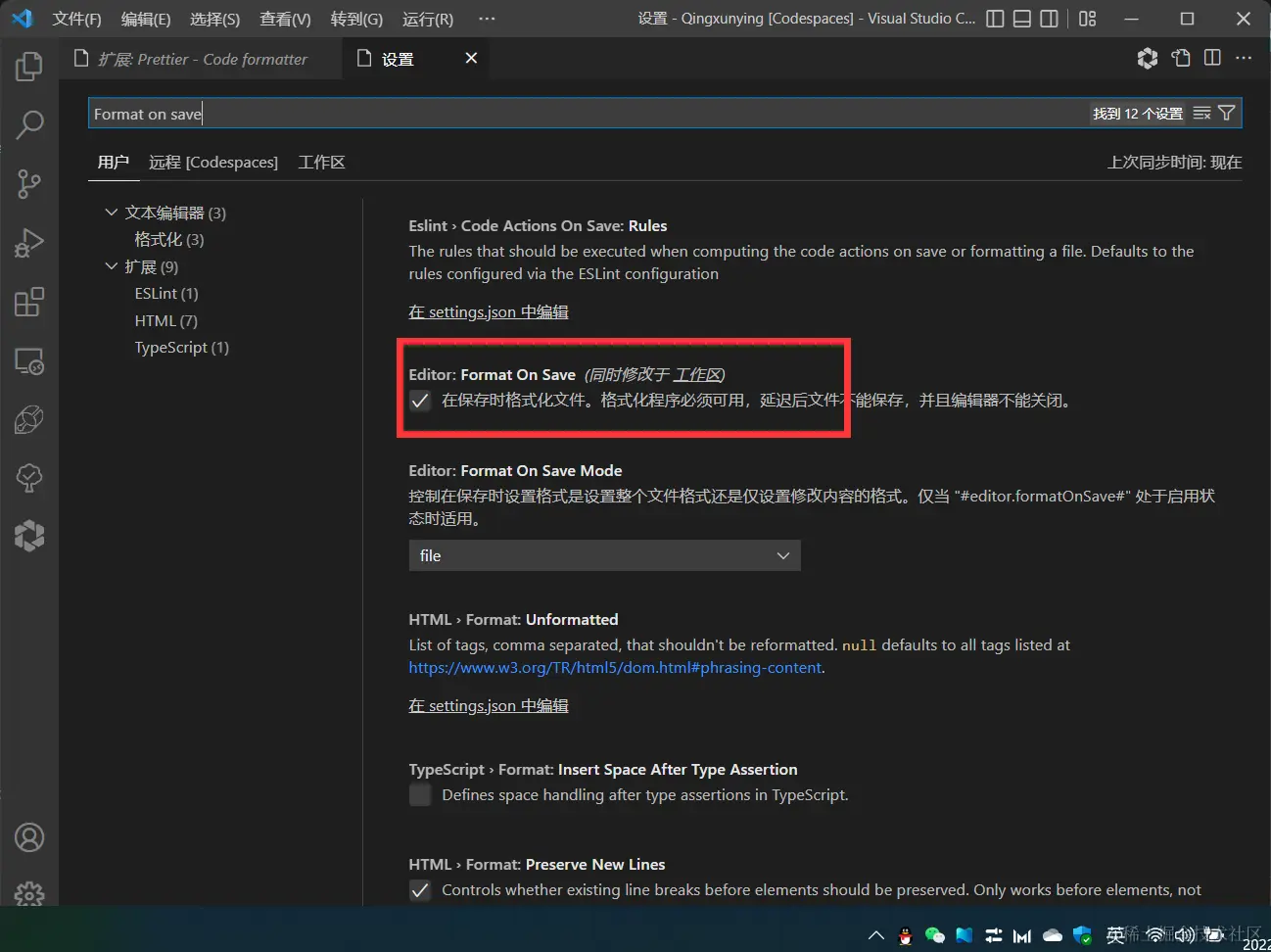Edit ESLint Rules in settings.json link
Image resolution: width=1271 pixels, height=952 pixels.
tap(489, 312)
